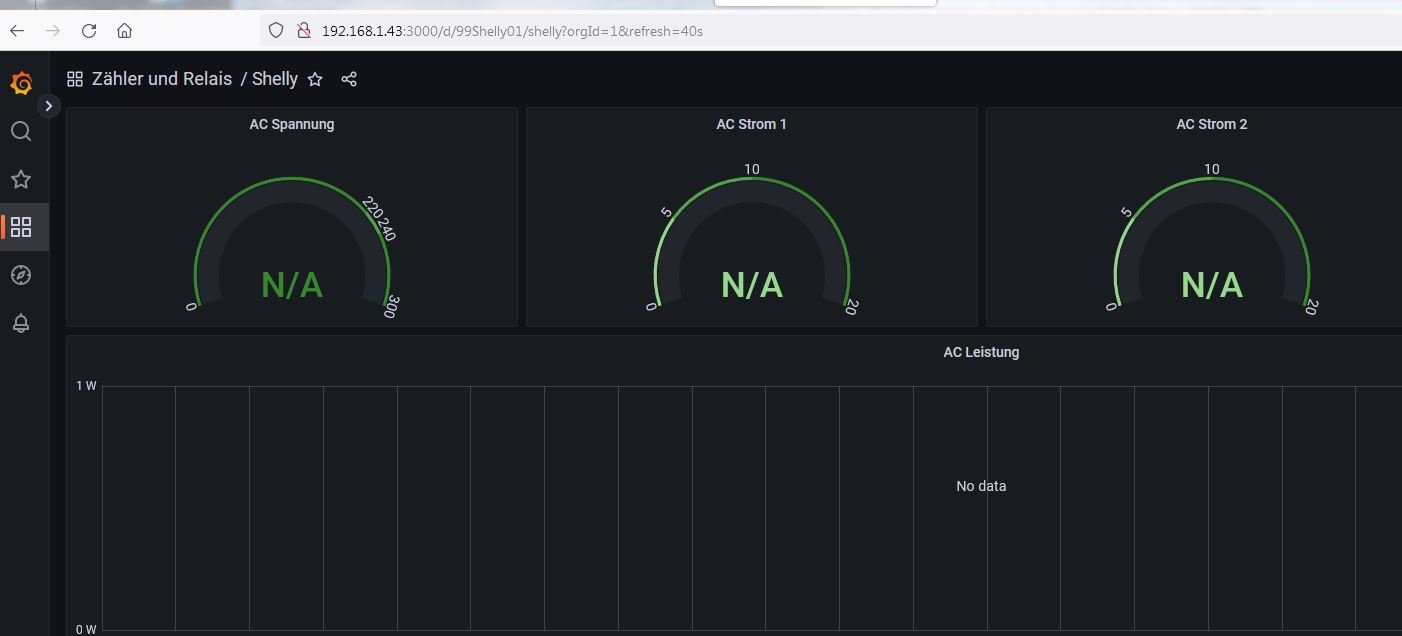Open the Explore compass icon
1402x636 pixels.
[x=21, y=275]
